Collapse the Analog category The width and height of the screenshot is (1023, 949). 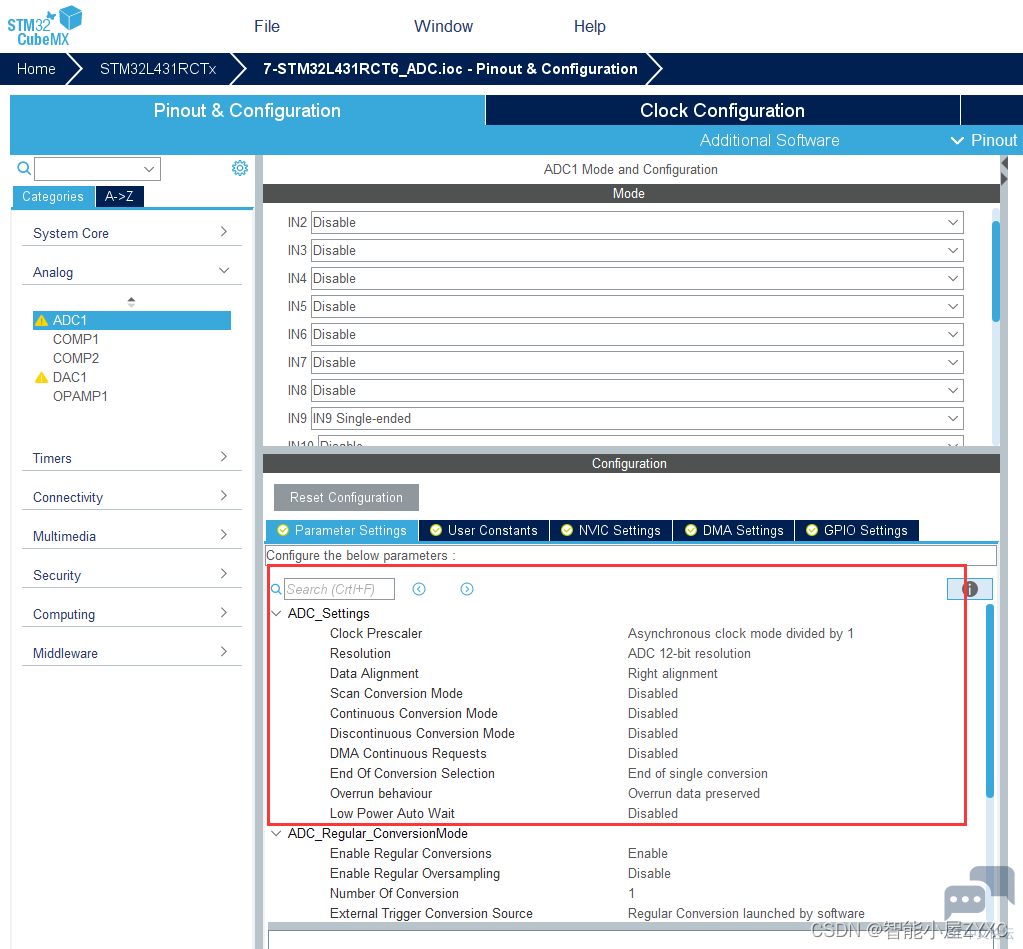click(131, 272)
